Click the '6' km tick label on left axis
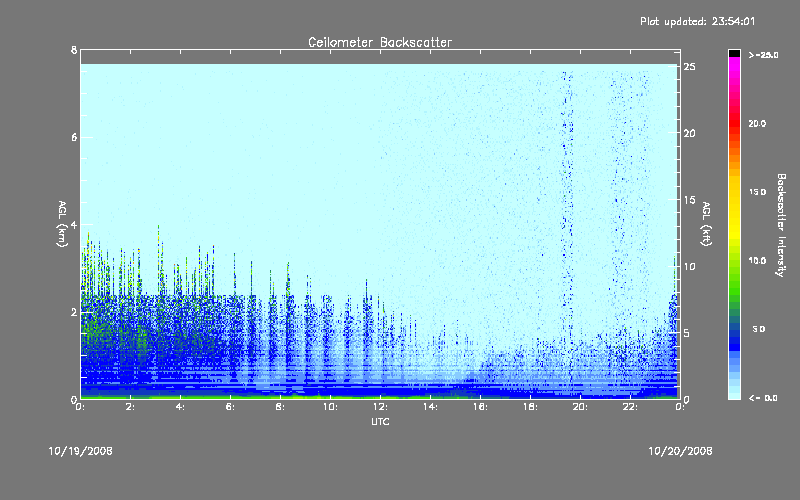This screenshot has width=800, height=500. click(74, 137)
